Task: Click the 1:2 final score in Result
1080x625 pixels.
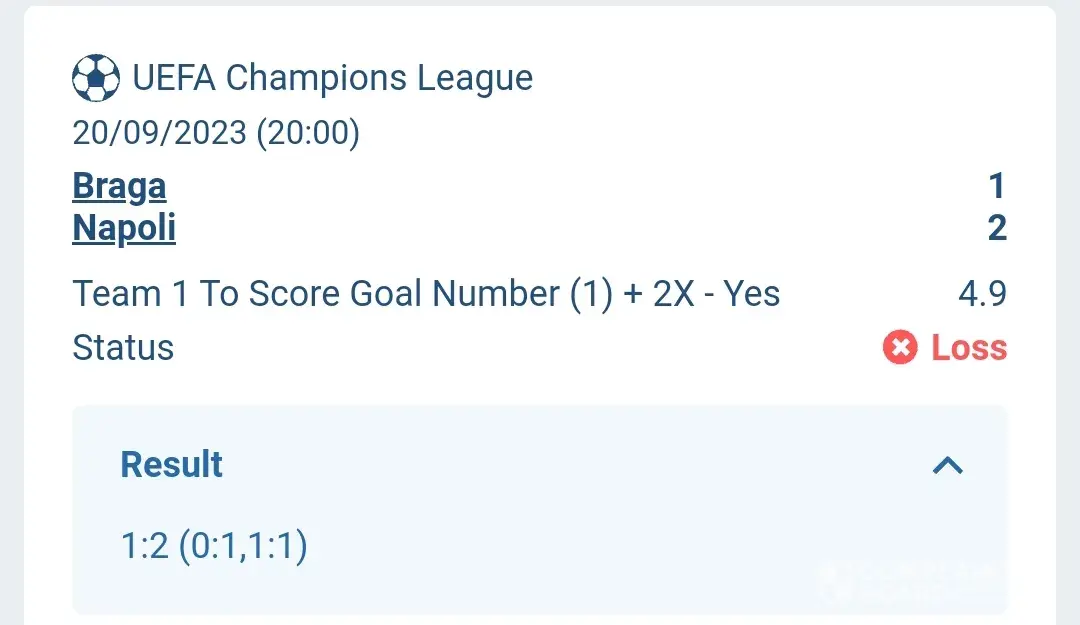Action: [x=144, y=546]
